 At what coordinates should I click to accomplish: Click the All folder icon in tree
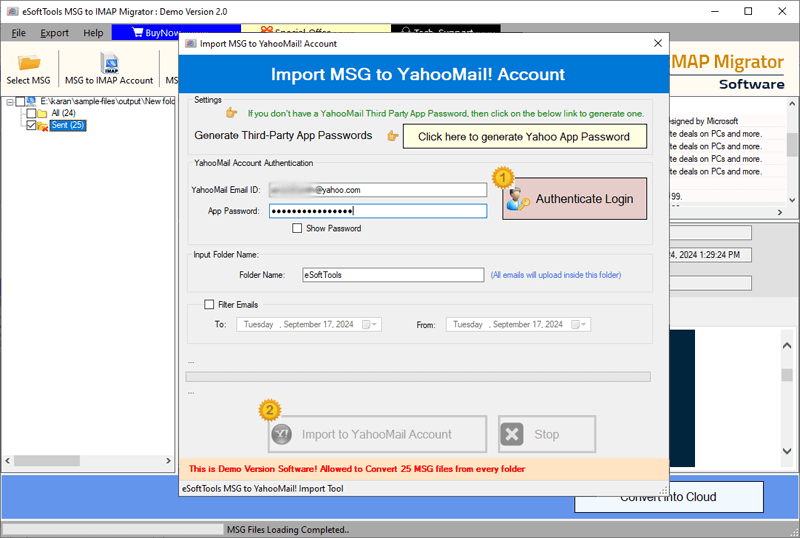pyautogui.click(x=42, y=113)
